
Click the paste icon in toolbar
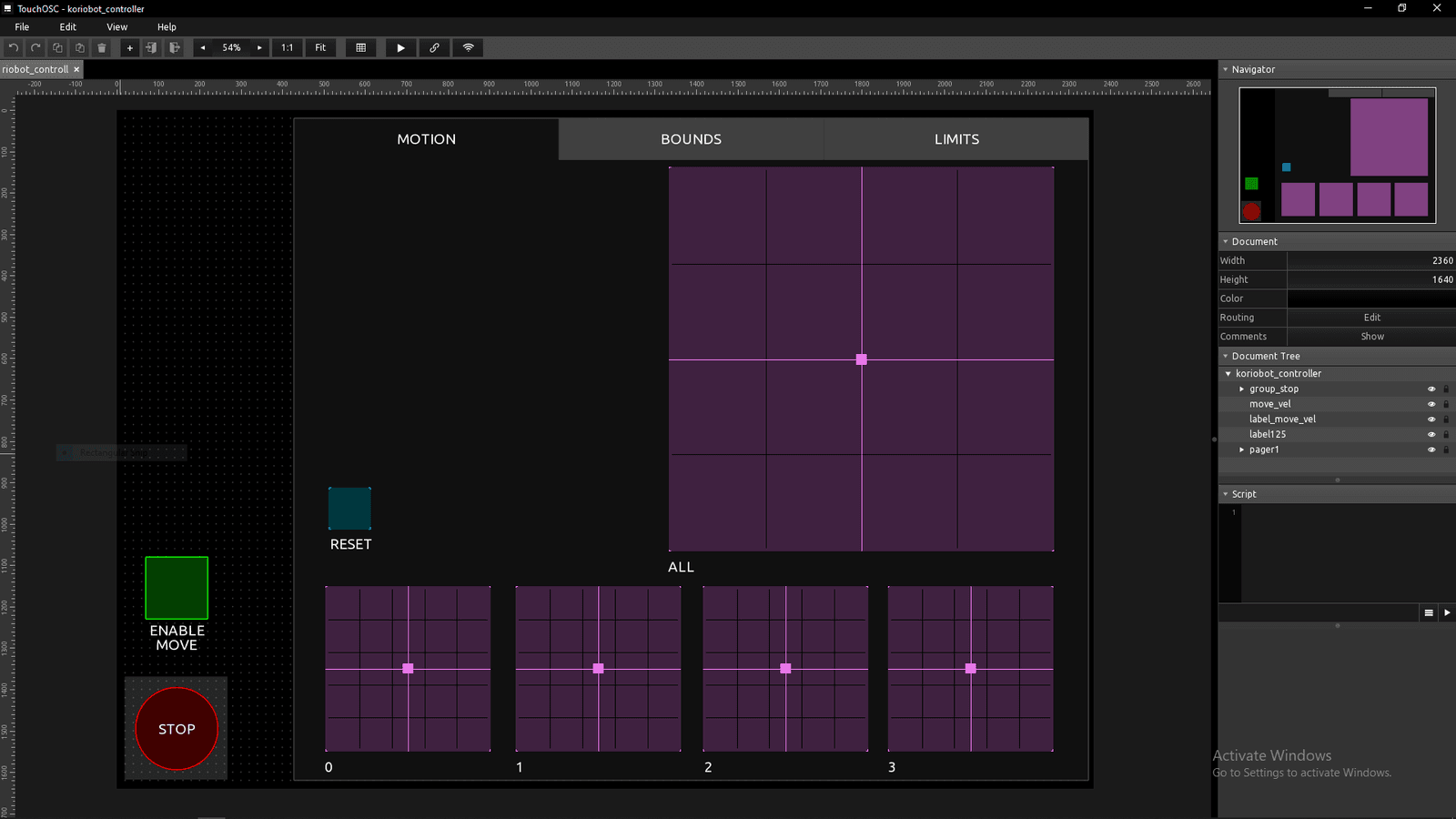[80, 47]
